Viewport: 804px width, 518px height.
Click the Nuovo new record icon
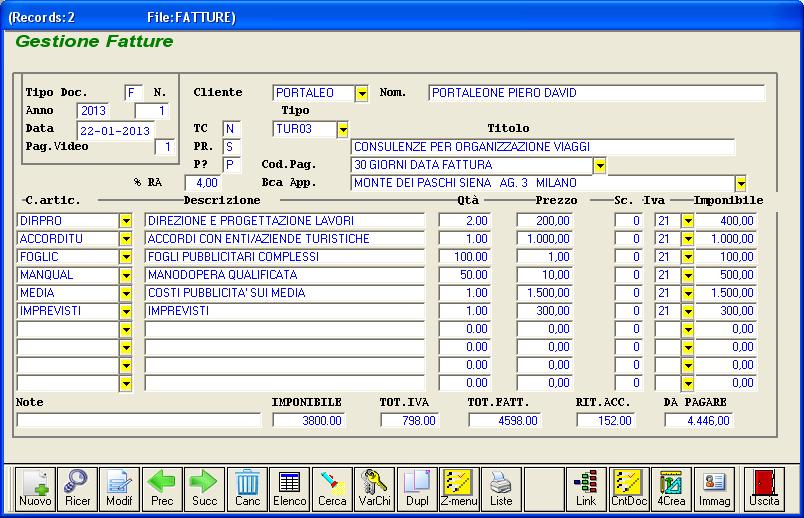click(x=35, y=489)
